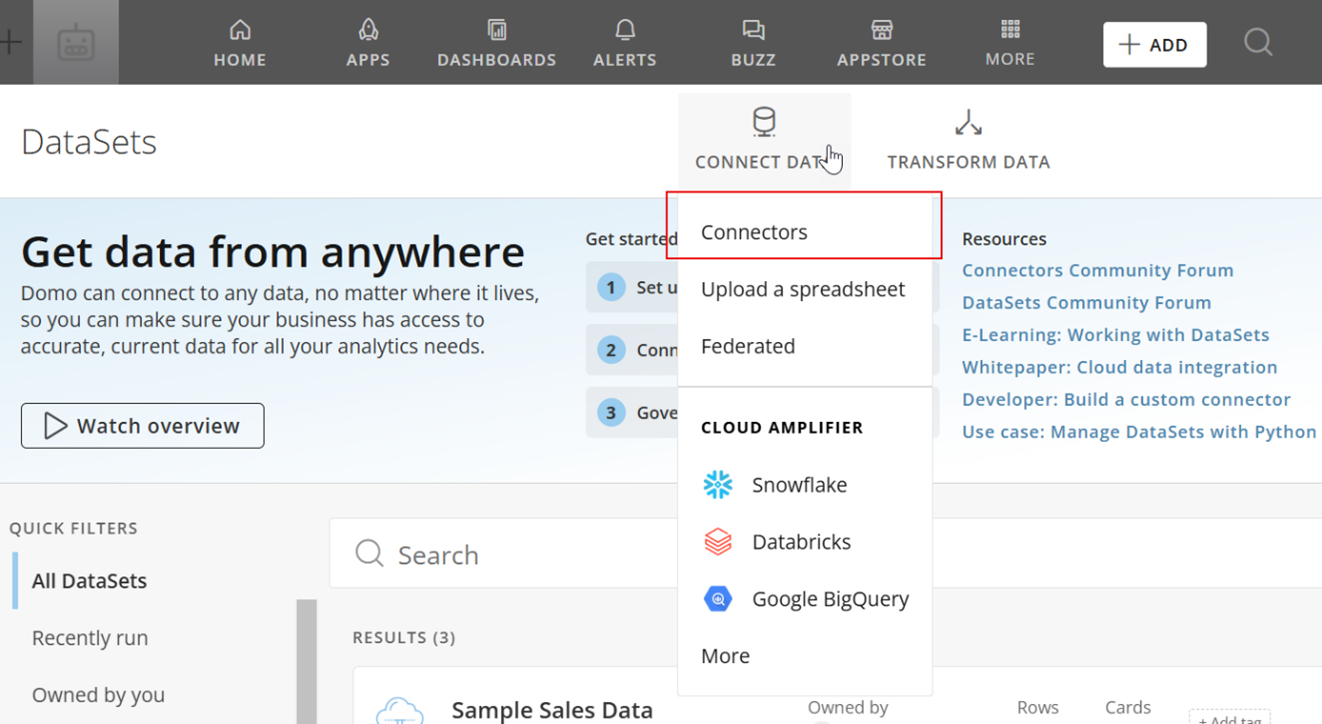Screen dimensions: 1322x724
Task: Click the Add button
Action: tap(1154, 45)
